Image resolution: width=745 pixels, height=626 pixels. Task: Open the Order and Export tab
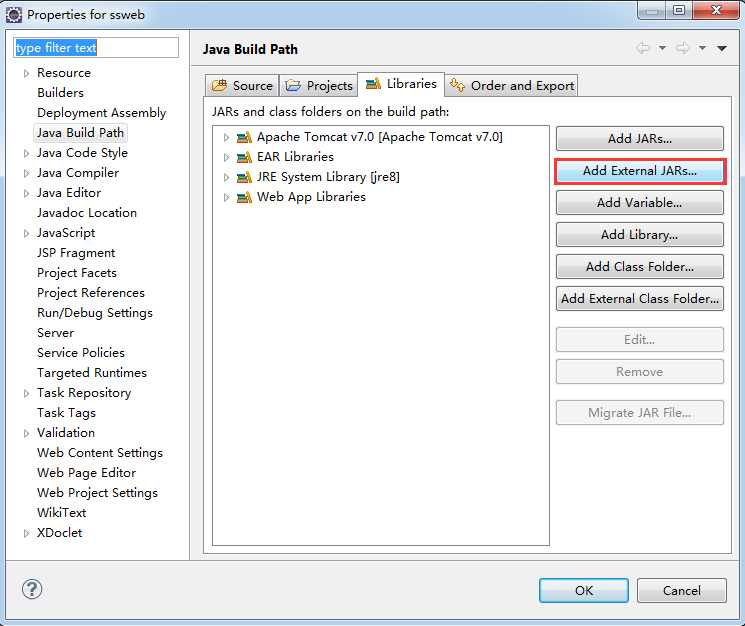pos(511,85)
